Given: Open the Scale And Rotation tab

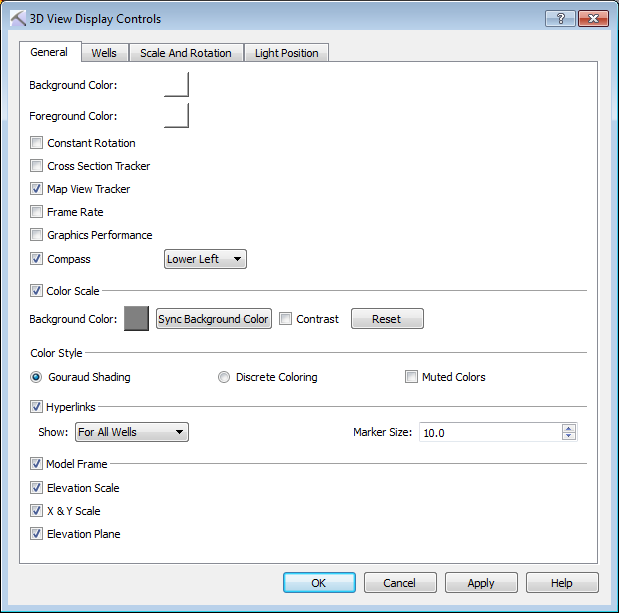Looking at the screenshot, I should click(x=186, y=53).
